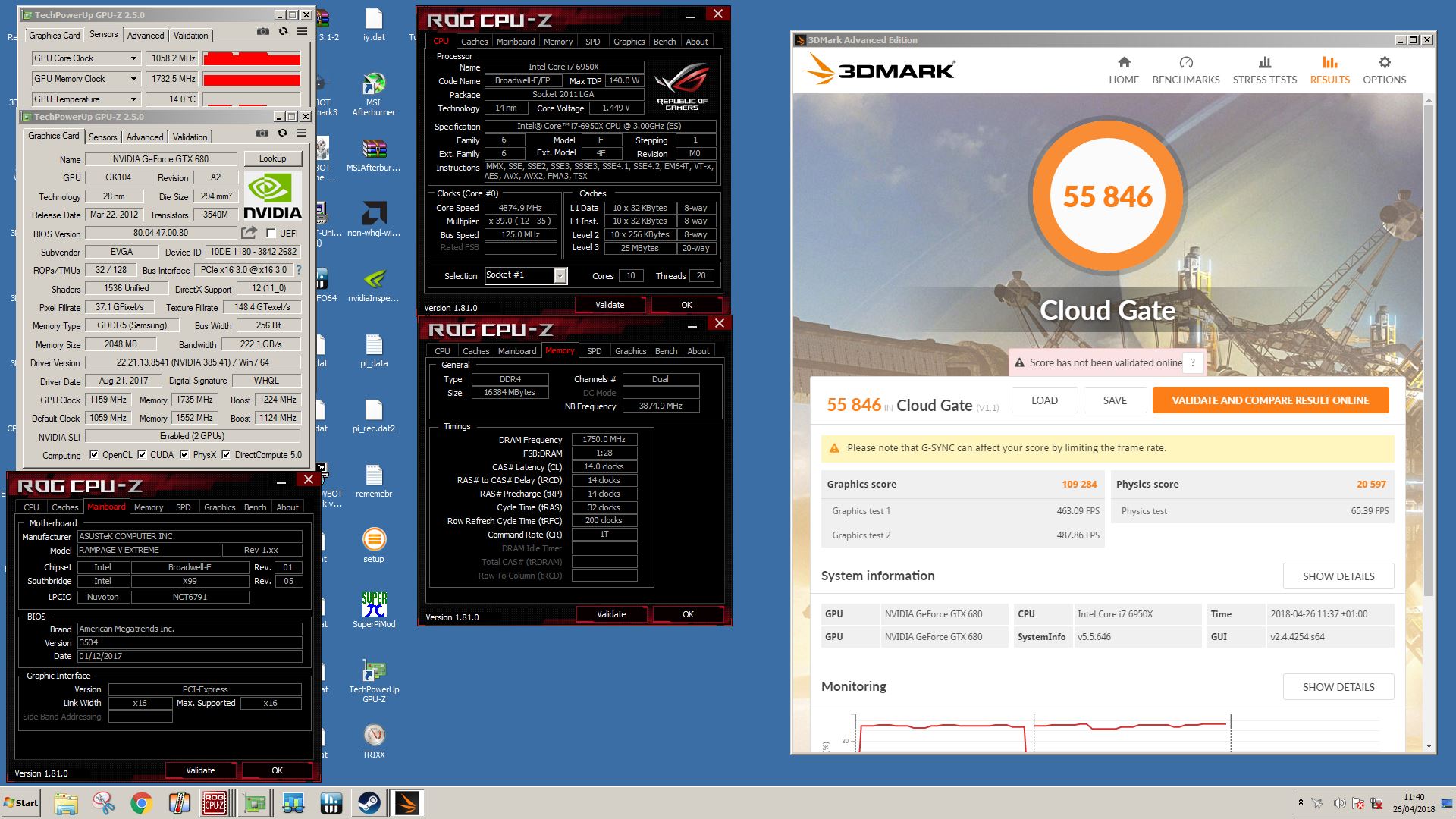Viewport: 1456px width, 819px height.
Task: Launch TRIXX desktop shortcut
Action: [x=374, y=741]
